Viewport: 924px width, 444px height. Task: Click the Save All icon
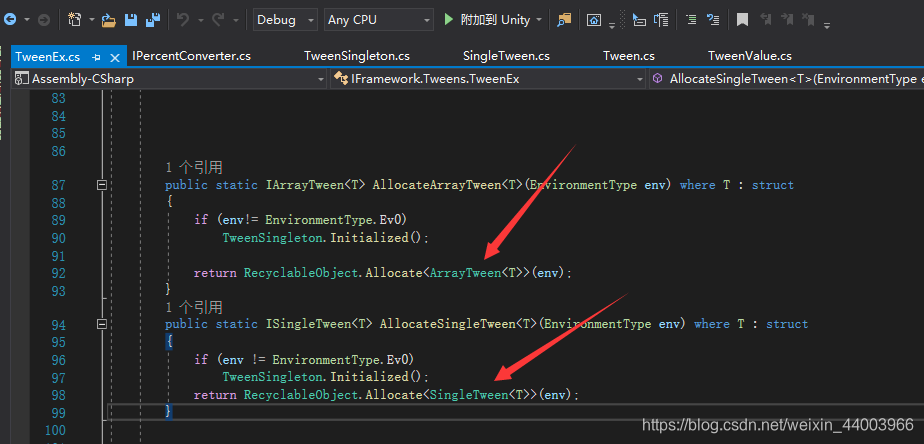[x=153, y=20]
